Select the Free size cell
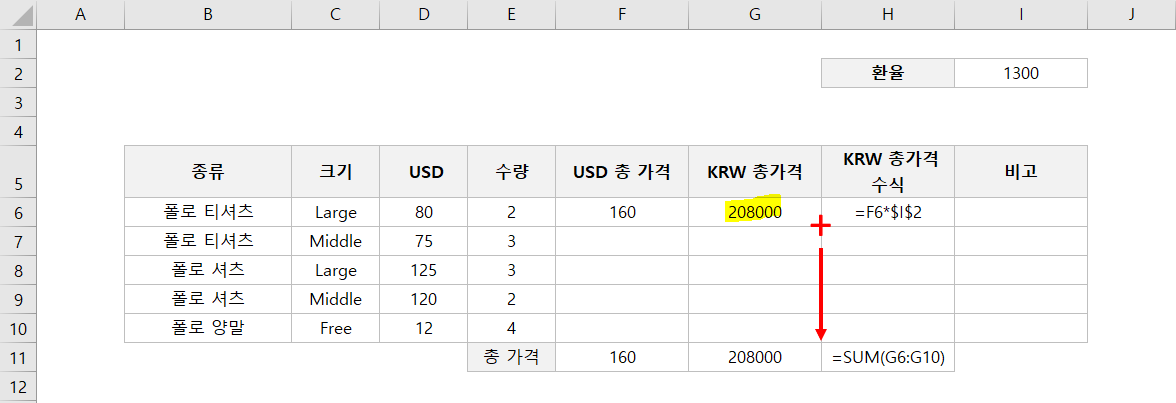 click(335, 328)
